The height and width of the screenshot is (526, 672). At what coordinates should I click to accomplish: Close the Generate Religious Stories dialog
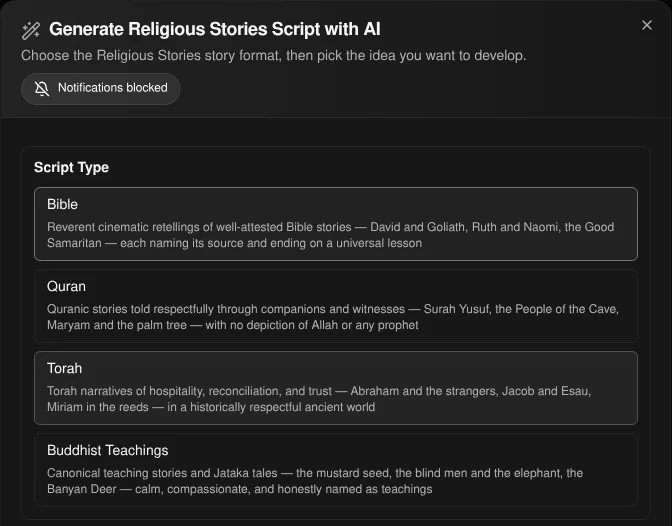coord(647,25)
